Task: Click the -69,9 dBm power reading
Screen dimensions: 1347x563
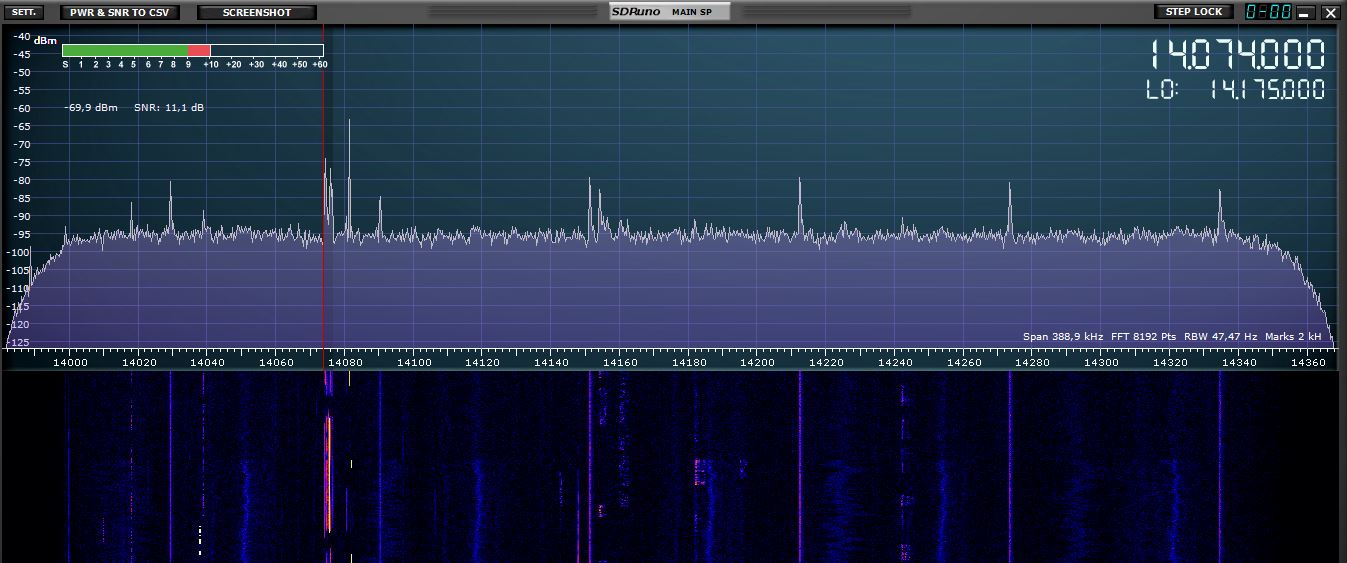Action: point(91,107)
